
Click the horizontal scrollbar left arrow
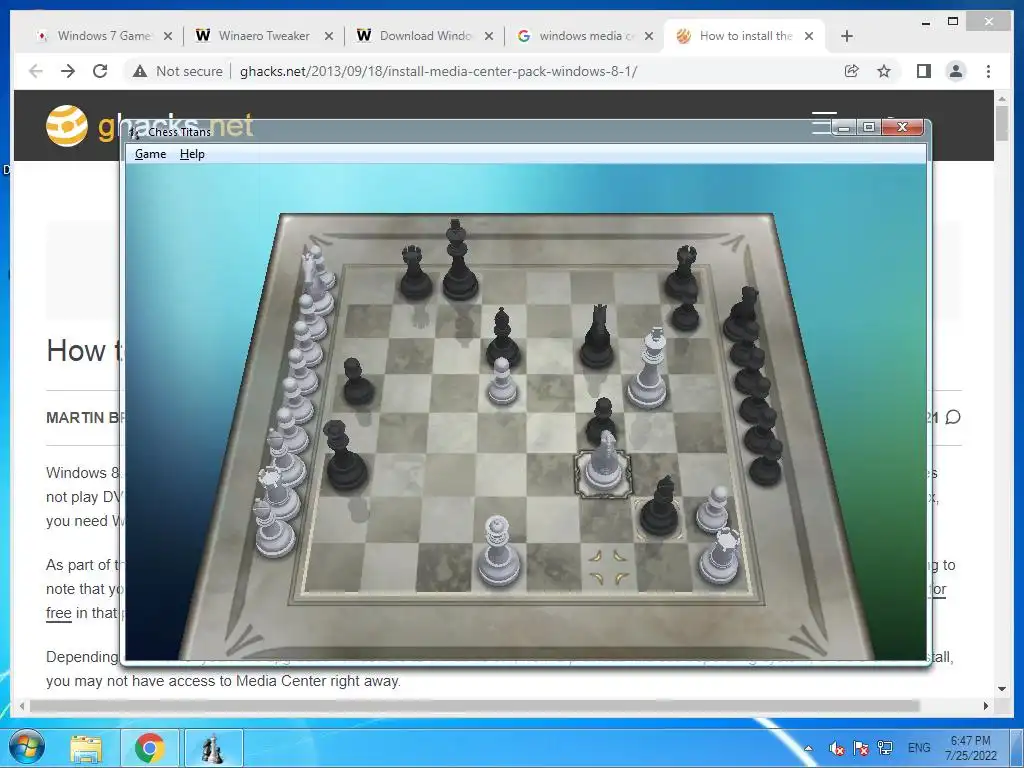click(22, 706)
